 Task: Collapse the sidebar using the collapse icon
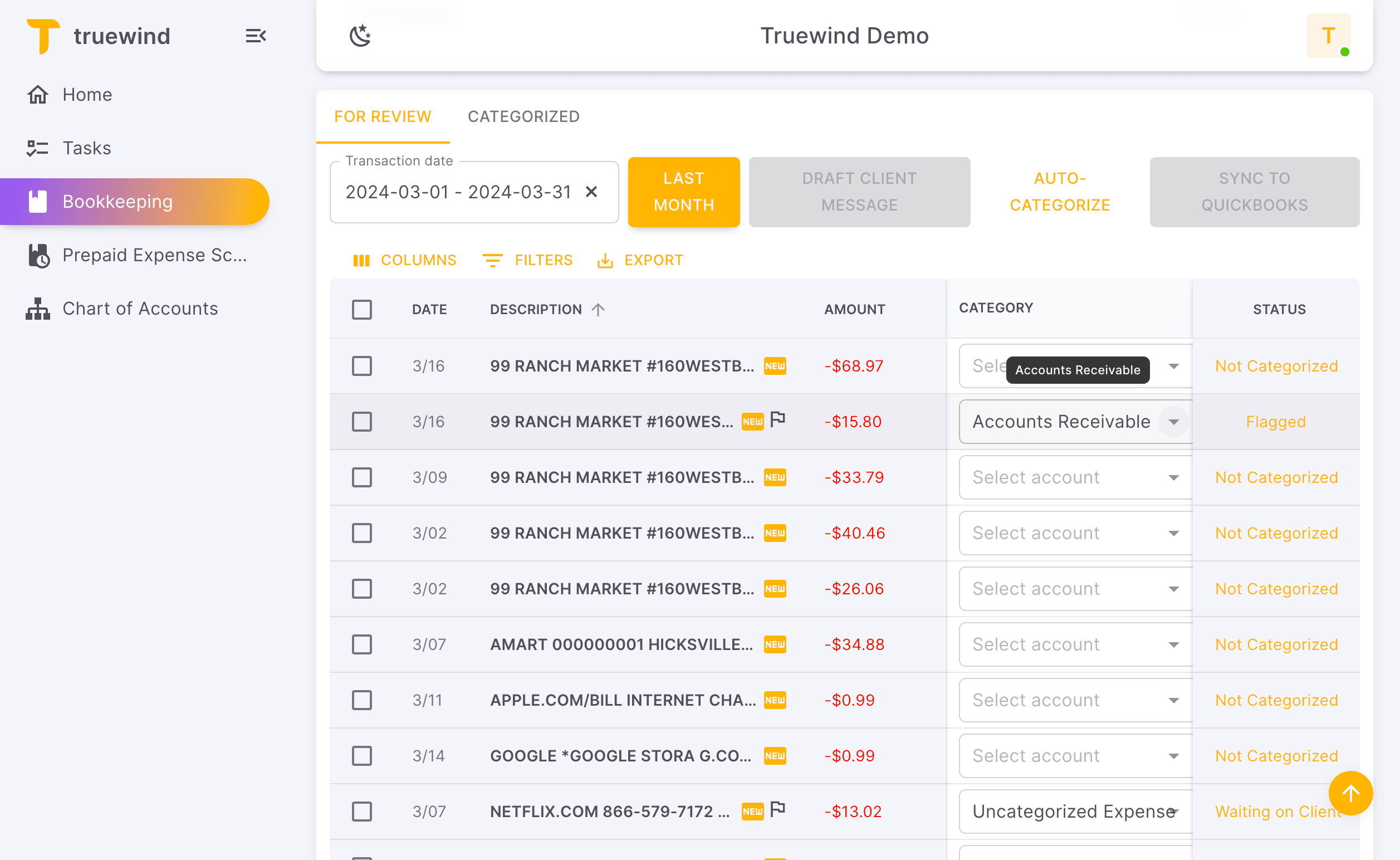tap(255, 36)
